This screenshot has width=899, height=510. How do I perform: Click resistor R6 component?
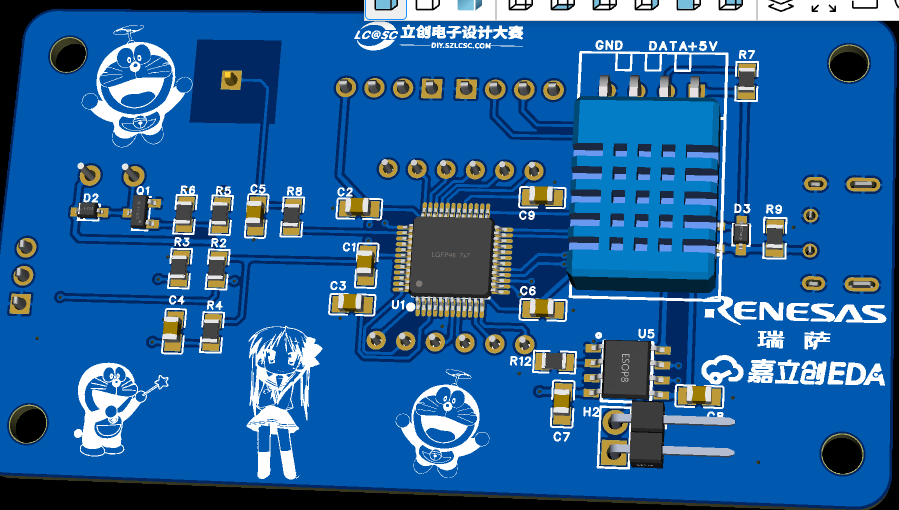(x=185, y=215)
